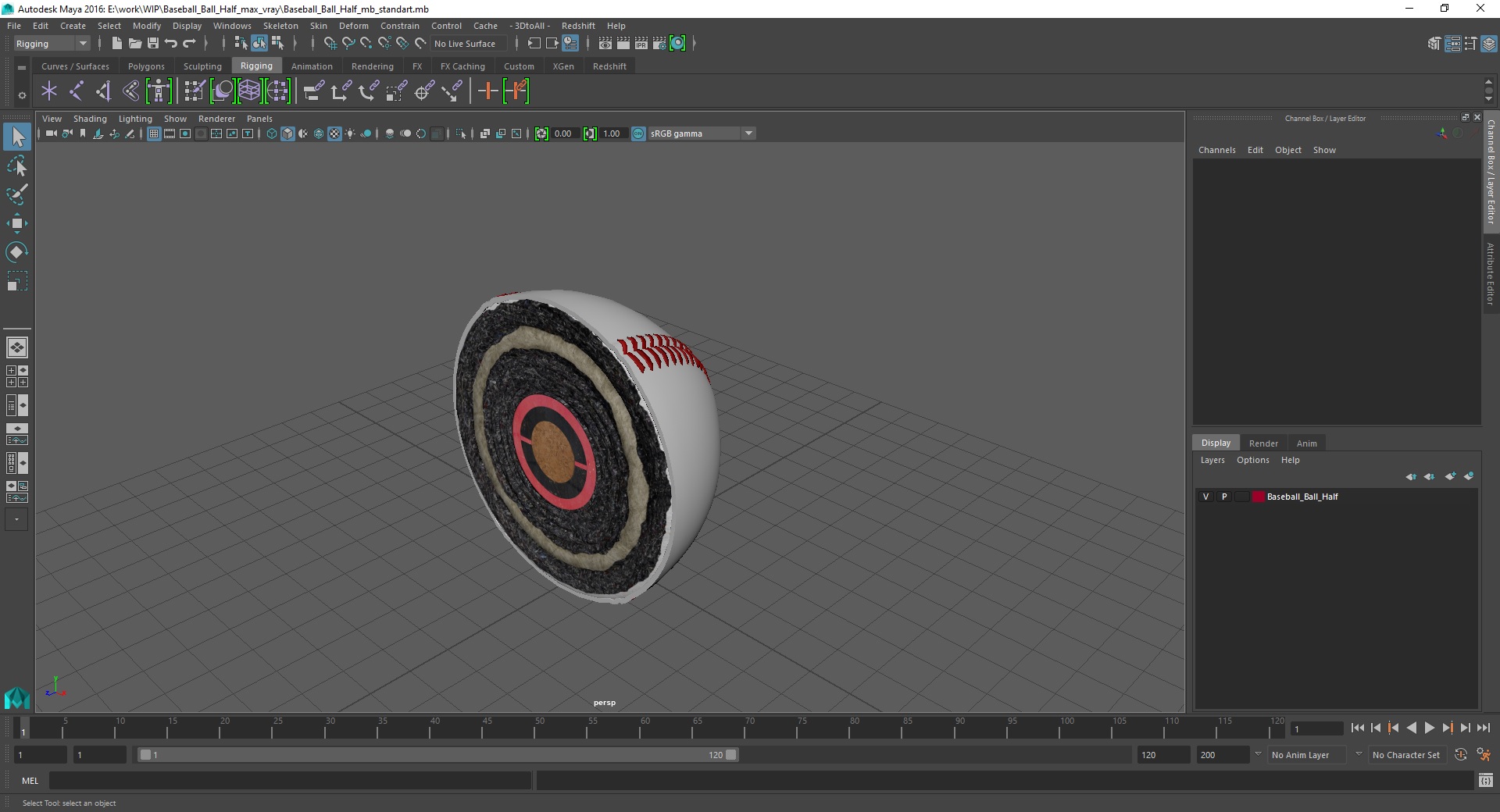Open the Rigging menu set dropdown
This screenshot has height=812, width=1500.
pyautogui.click(x=52, y=44)
